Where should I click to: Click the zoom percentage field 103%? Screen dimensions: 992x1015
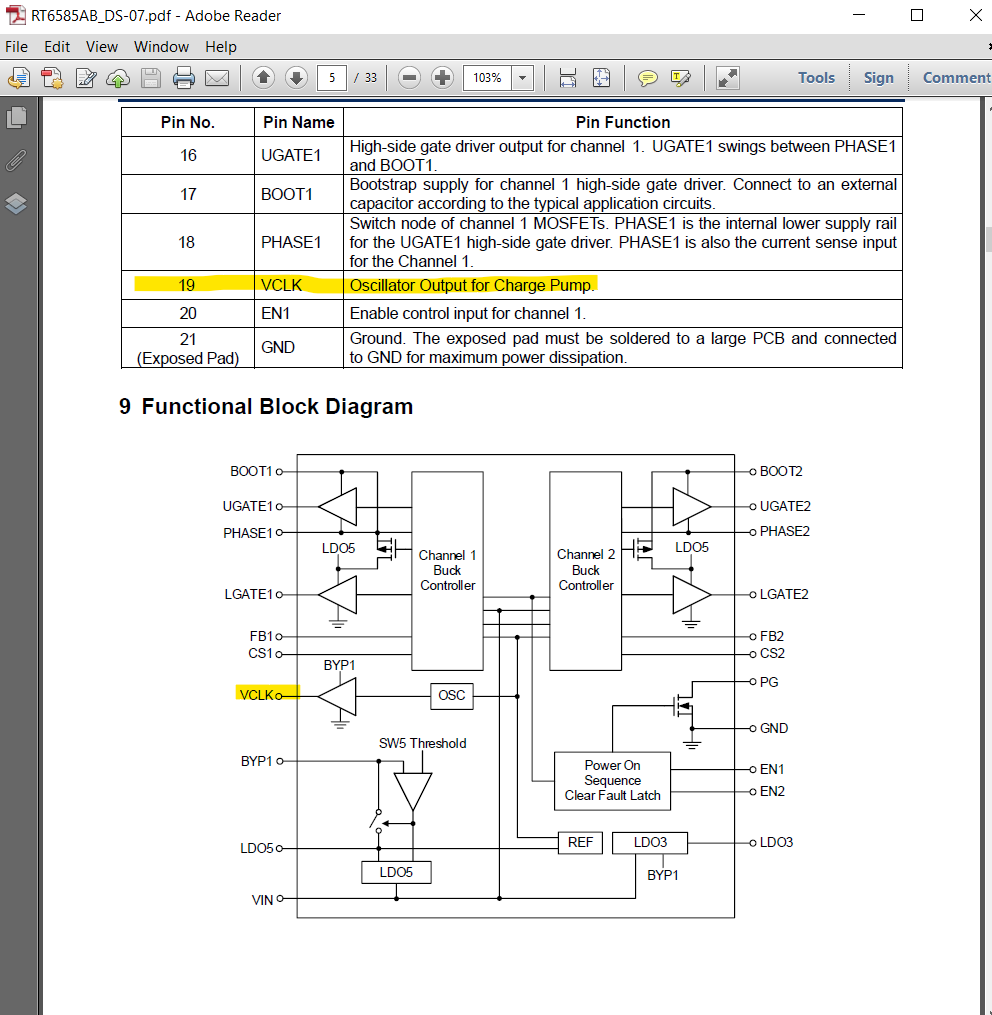tap(487, 78)
